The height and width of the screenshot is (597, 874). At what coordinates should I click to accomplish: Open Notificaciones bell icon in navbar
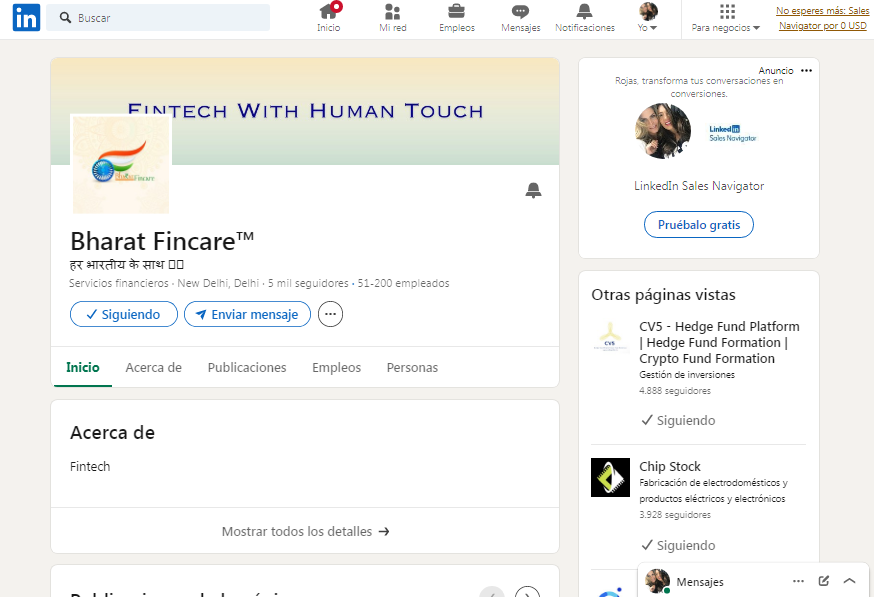tap(585, 17)
